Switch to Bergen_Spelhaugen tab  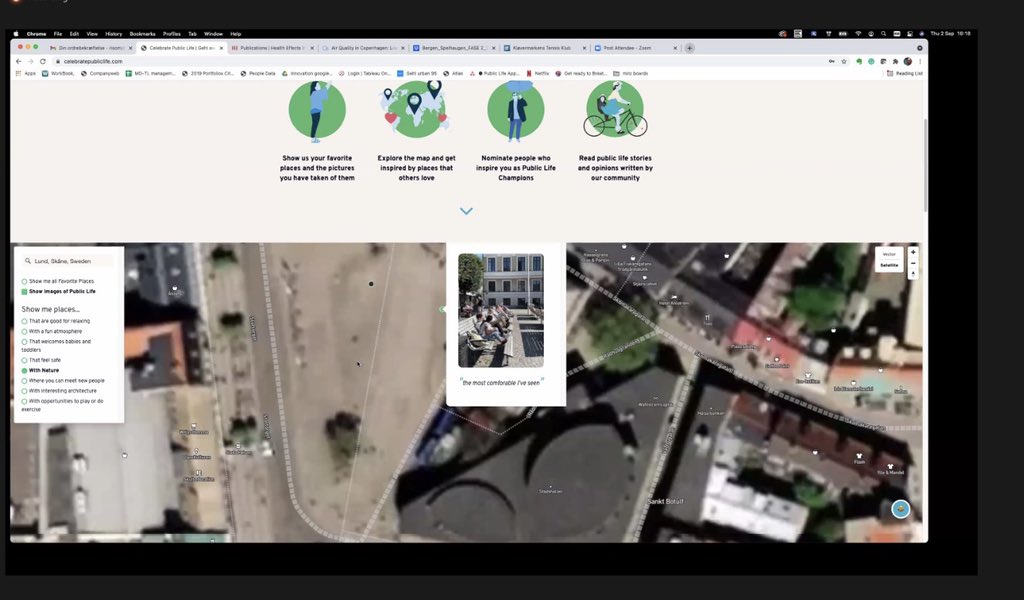(x=454, y=48)
